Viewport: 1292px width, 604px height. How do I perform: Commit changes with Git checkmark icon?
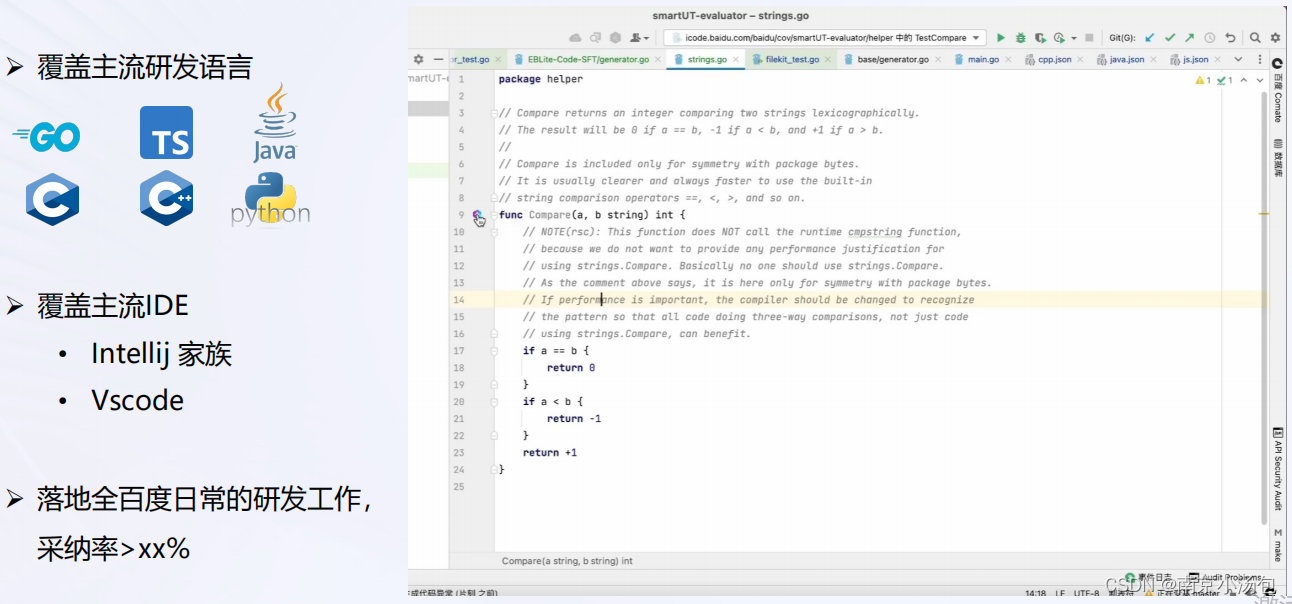[1170, 38]
